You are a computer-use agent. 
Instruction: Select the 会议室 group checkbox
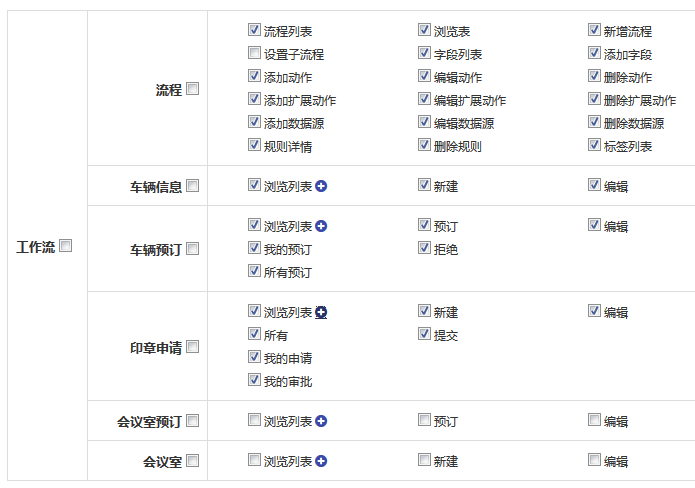[x=193, y=461]
